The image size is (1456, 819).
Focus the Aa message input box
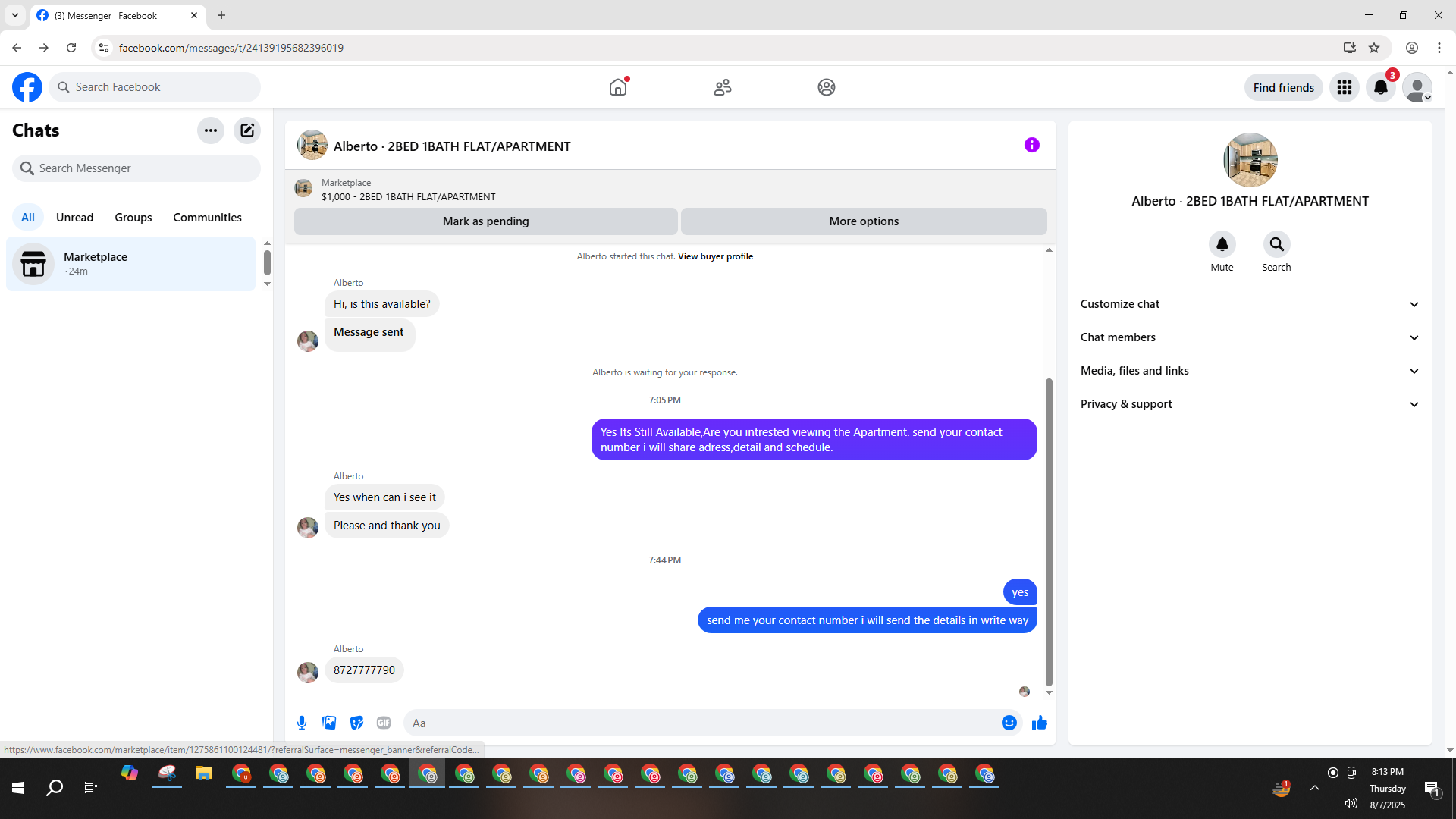click(702, 723)
